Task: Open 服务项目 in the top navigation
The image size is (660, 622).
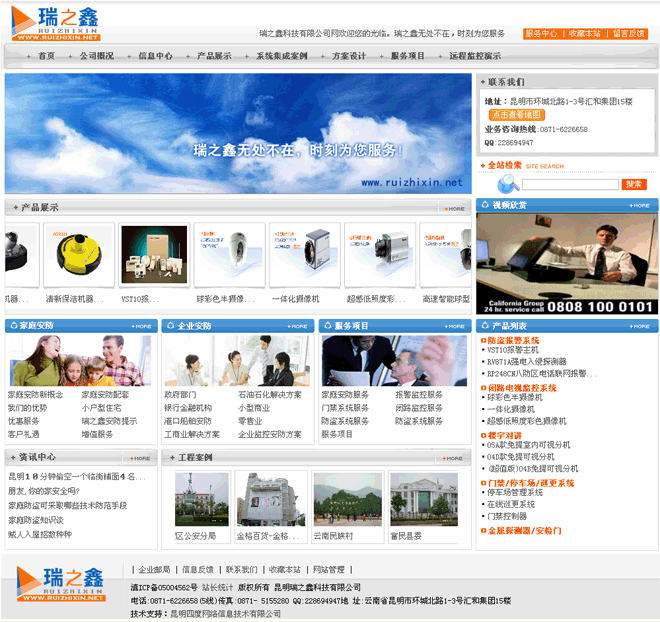Action: pyautogui.click(x=407, y=56)
